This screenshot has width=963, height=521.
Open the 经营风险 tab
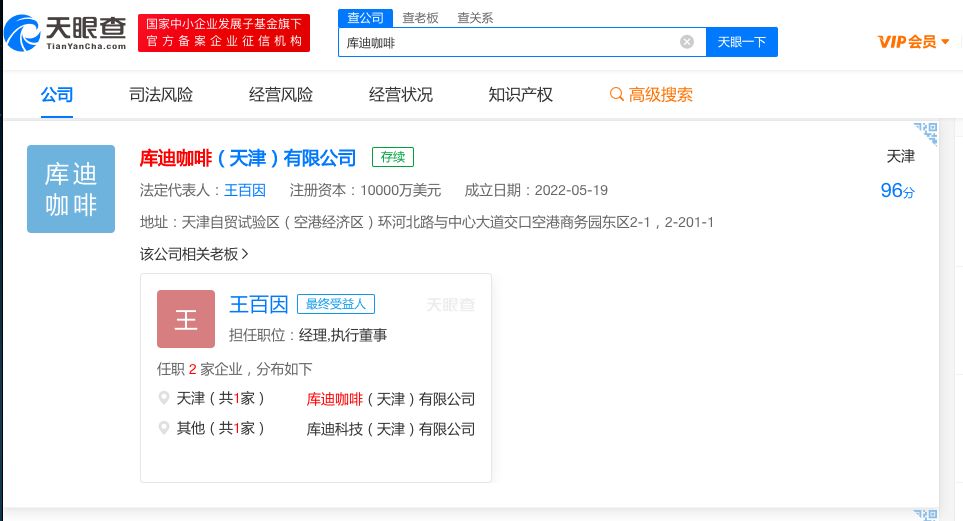click(281, 95)
